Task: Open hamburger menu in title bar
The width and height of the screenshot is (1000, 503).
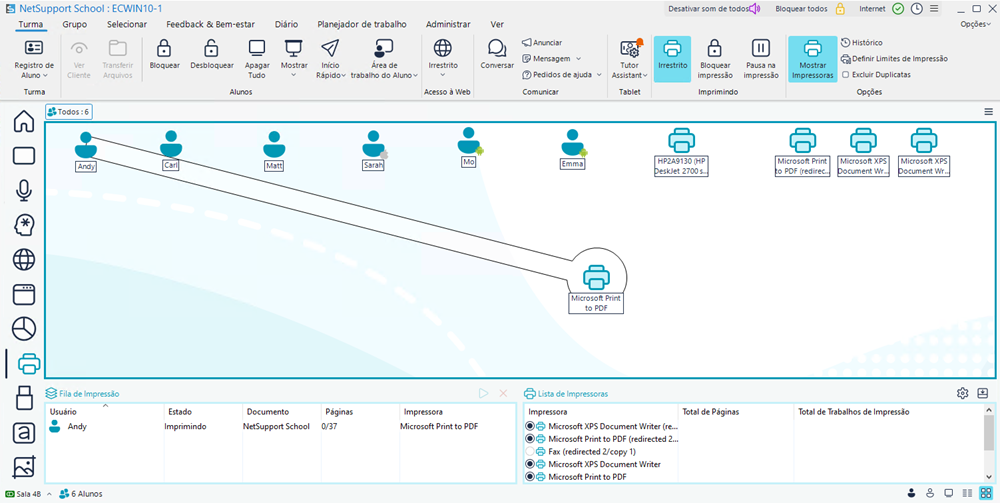Action: click(934, 9)
